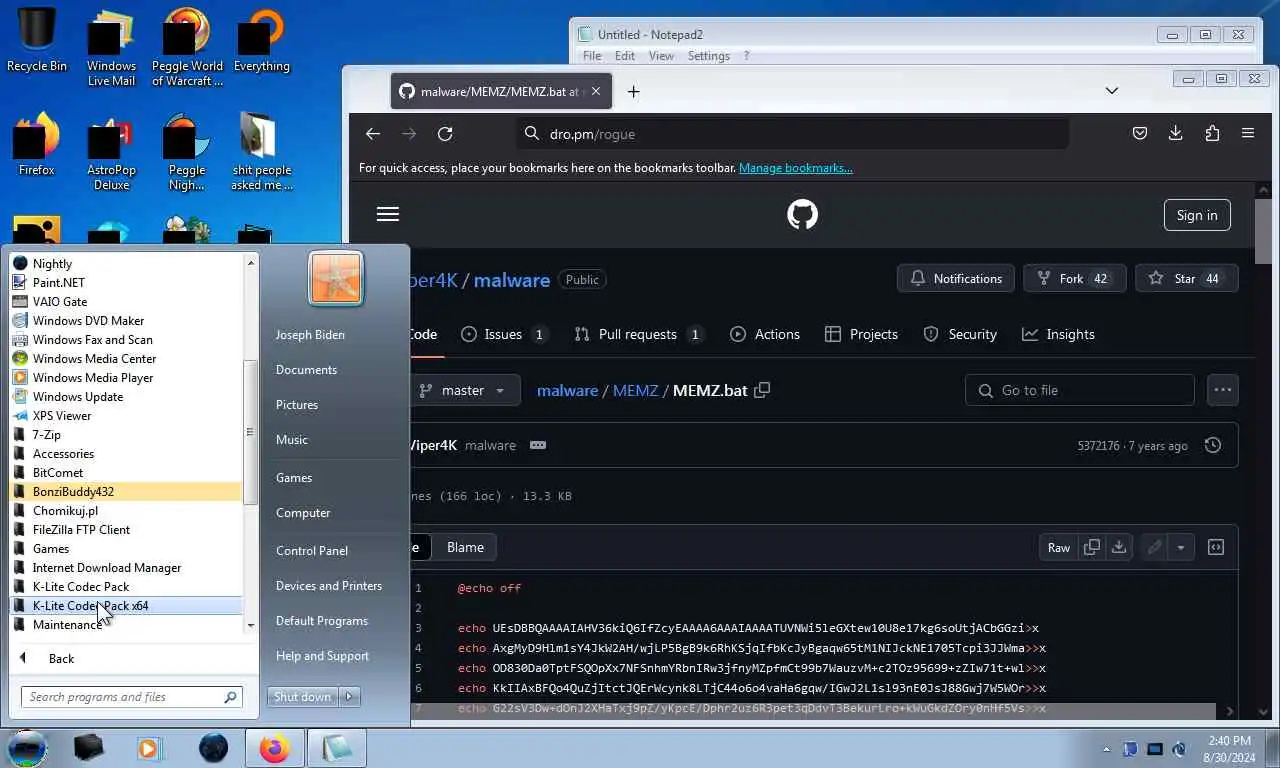Click the Go to file search box
Screen dimensions: 1280x768
[1080, 390]
